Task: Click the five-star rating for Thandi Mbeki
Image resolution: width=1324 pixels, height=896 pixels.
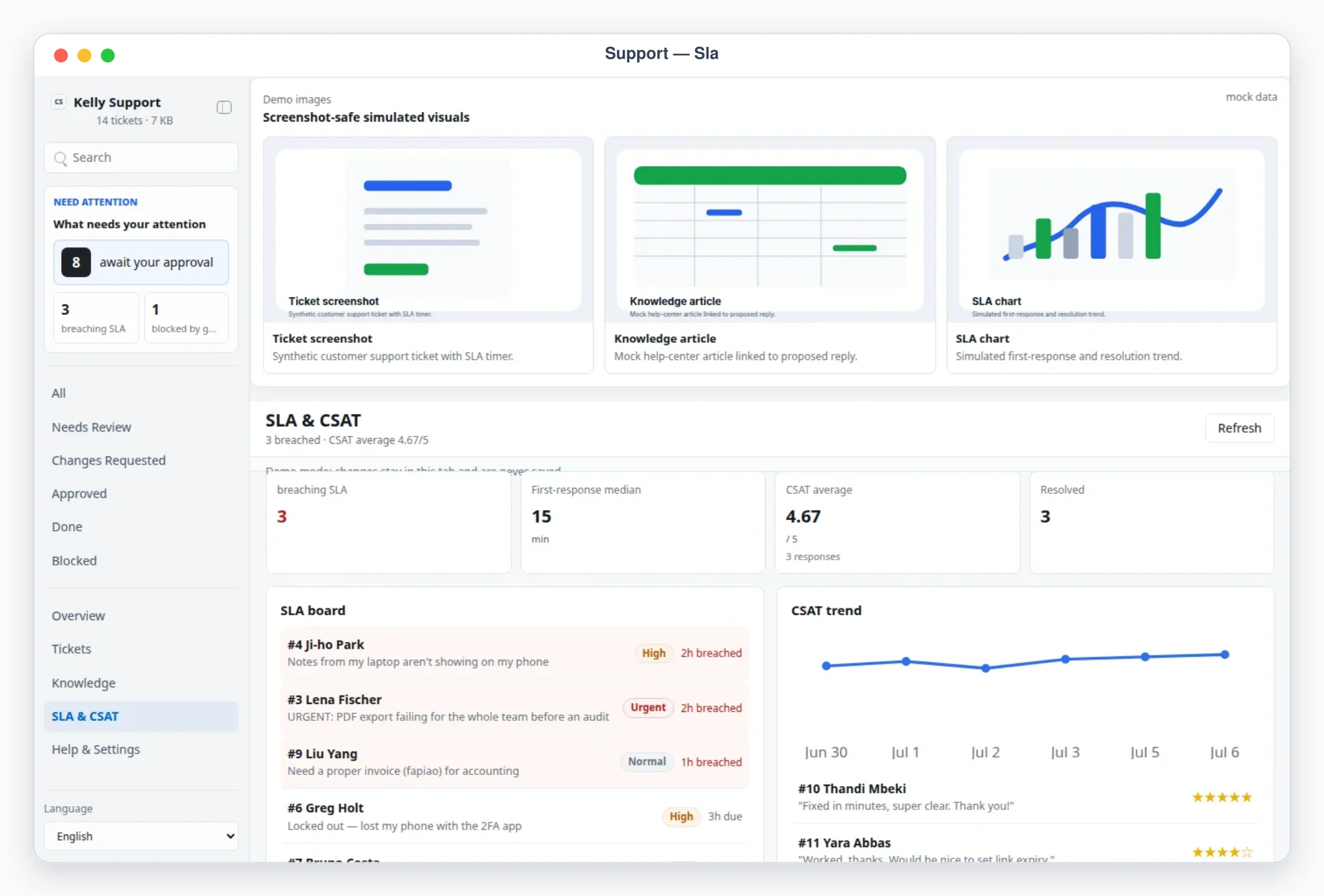Action: (x=1221, y=797)
